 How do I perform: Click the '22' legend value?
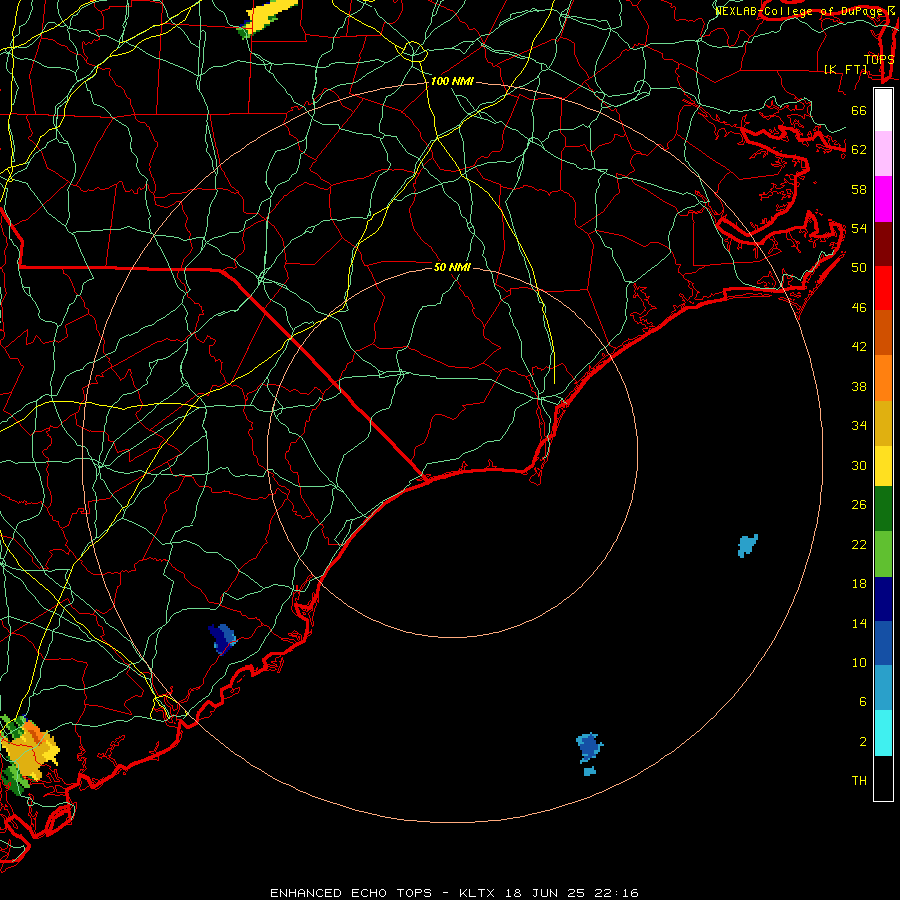(859, 545)
